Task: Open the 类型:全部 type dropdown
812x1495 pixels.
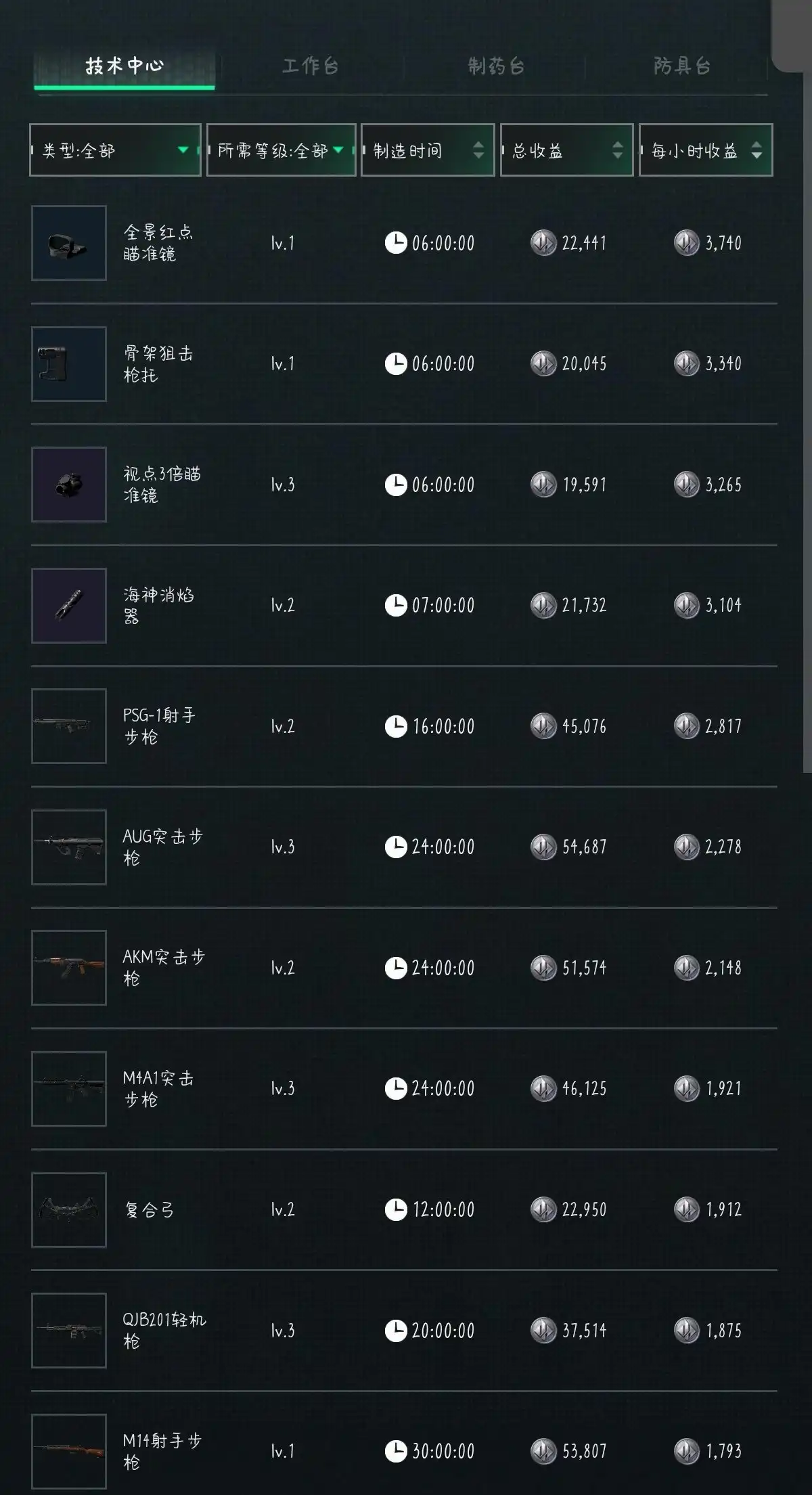Action: click(x=115, y=150)
